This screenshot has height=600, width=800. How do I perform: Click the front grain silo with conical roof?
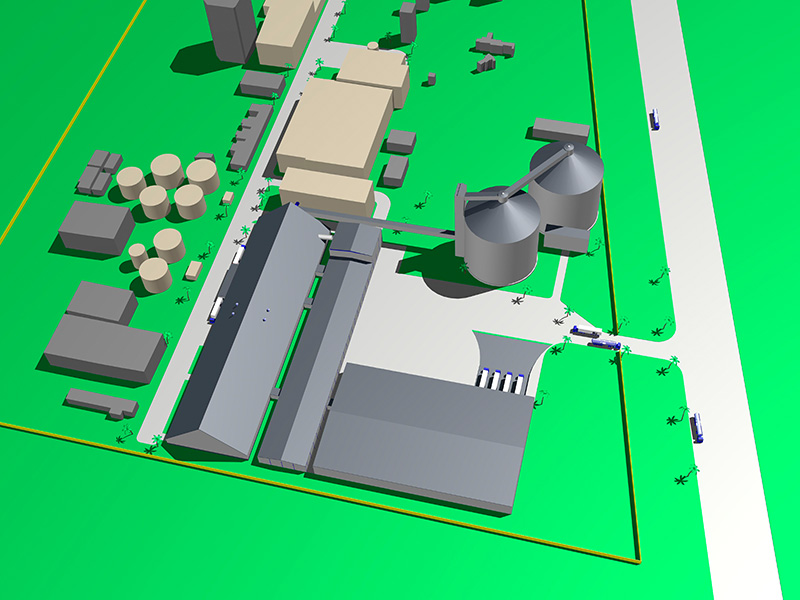[x=497, y=238]
